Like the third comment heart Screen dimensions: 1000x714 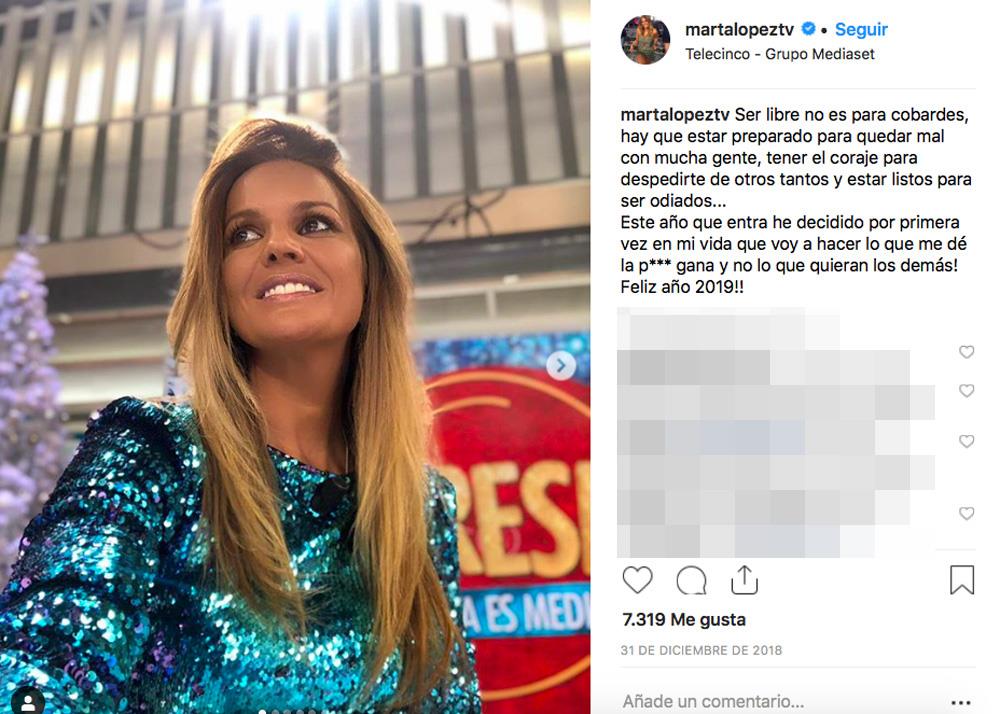pyautogui.click(x=967, y=441)
